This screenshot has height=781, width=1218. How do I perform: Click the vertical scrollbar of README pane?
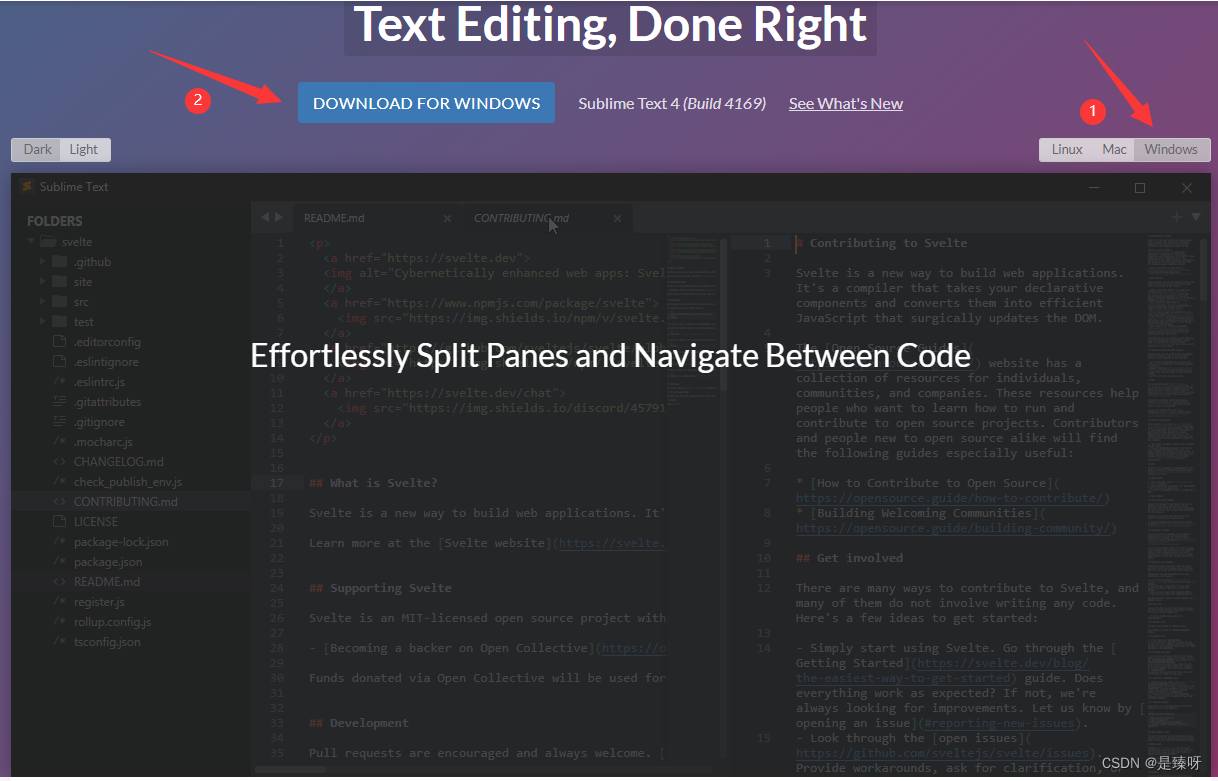(x=724, y=315)
